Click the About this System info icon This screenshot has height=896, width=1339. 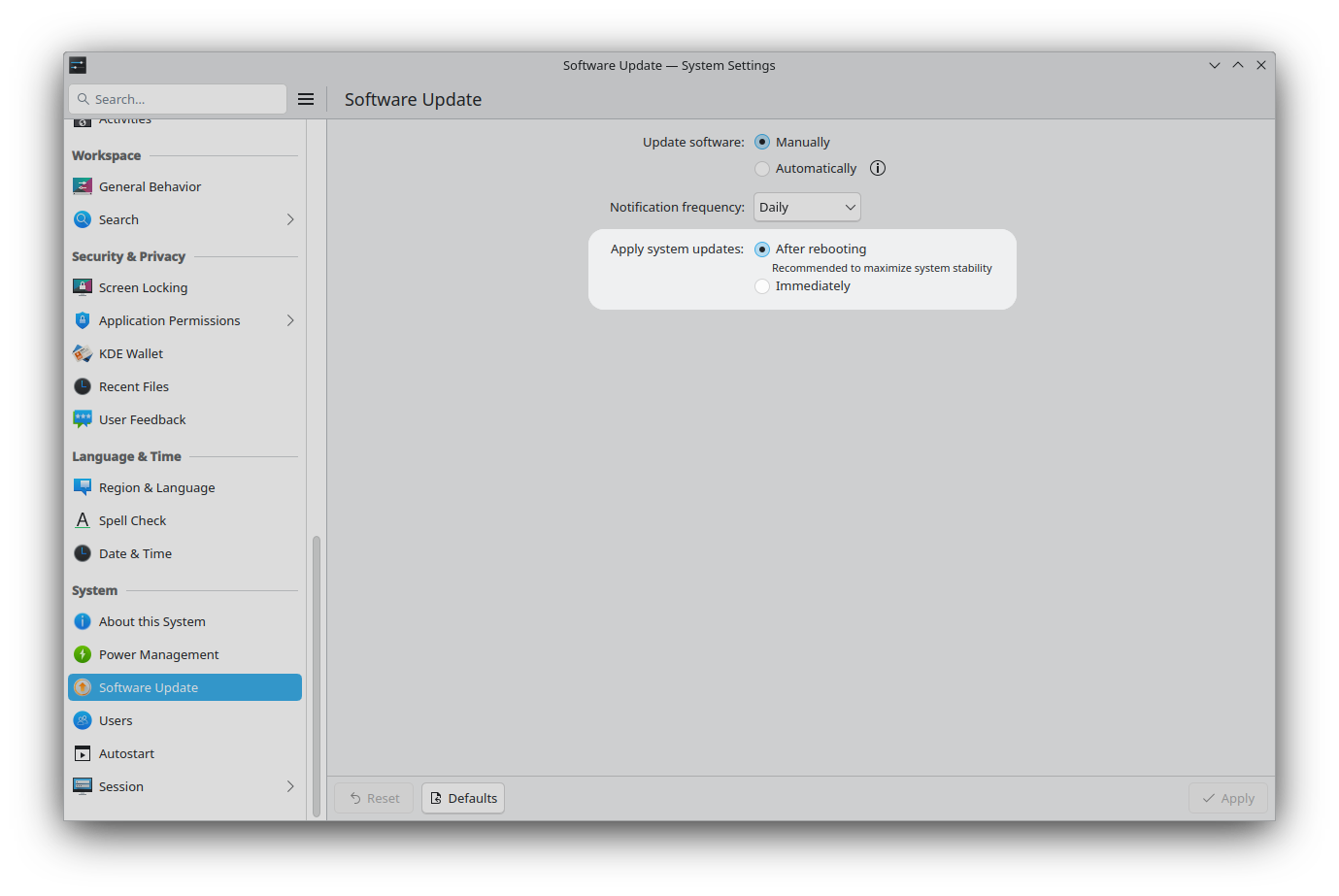coord(83,621)
